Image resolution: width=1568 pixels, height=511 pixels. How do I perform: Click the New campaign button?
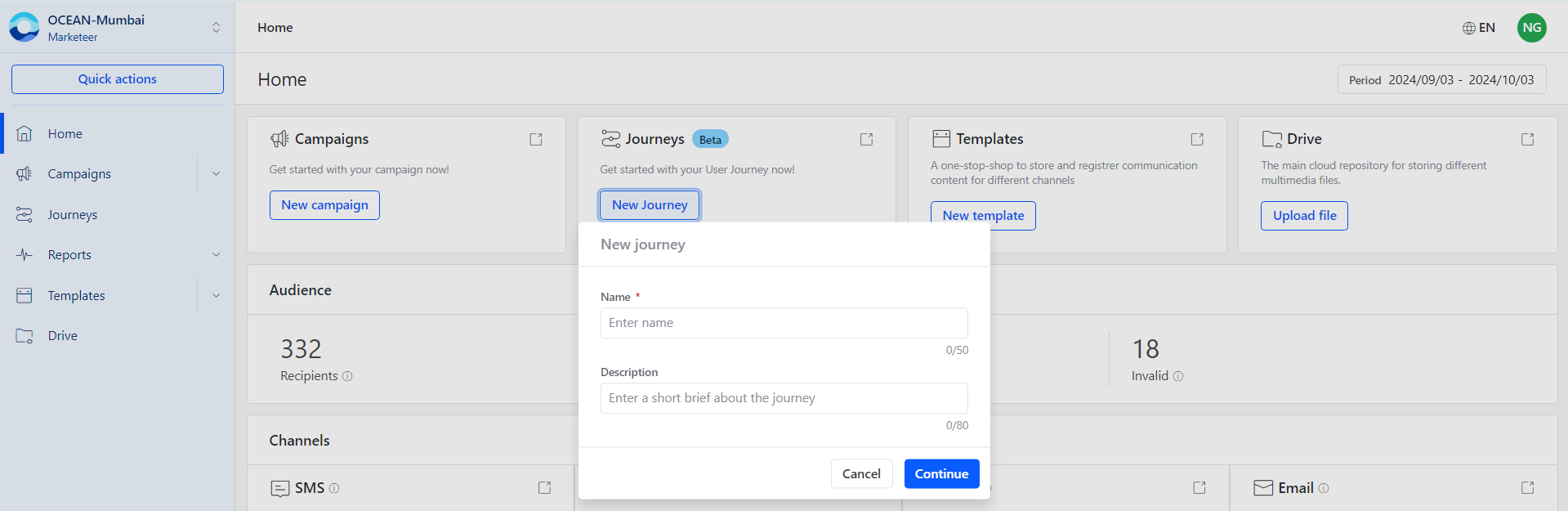click(x=324, y=205)
